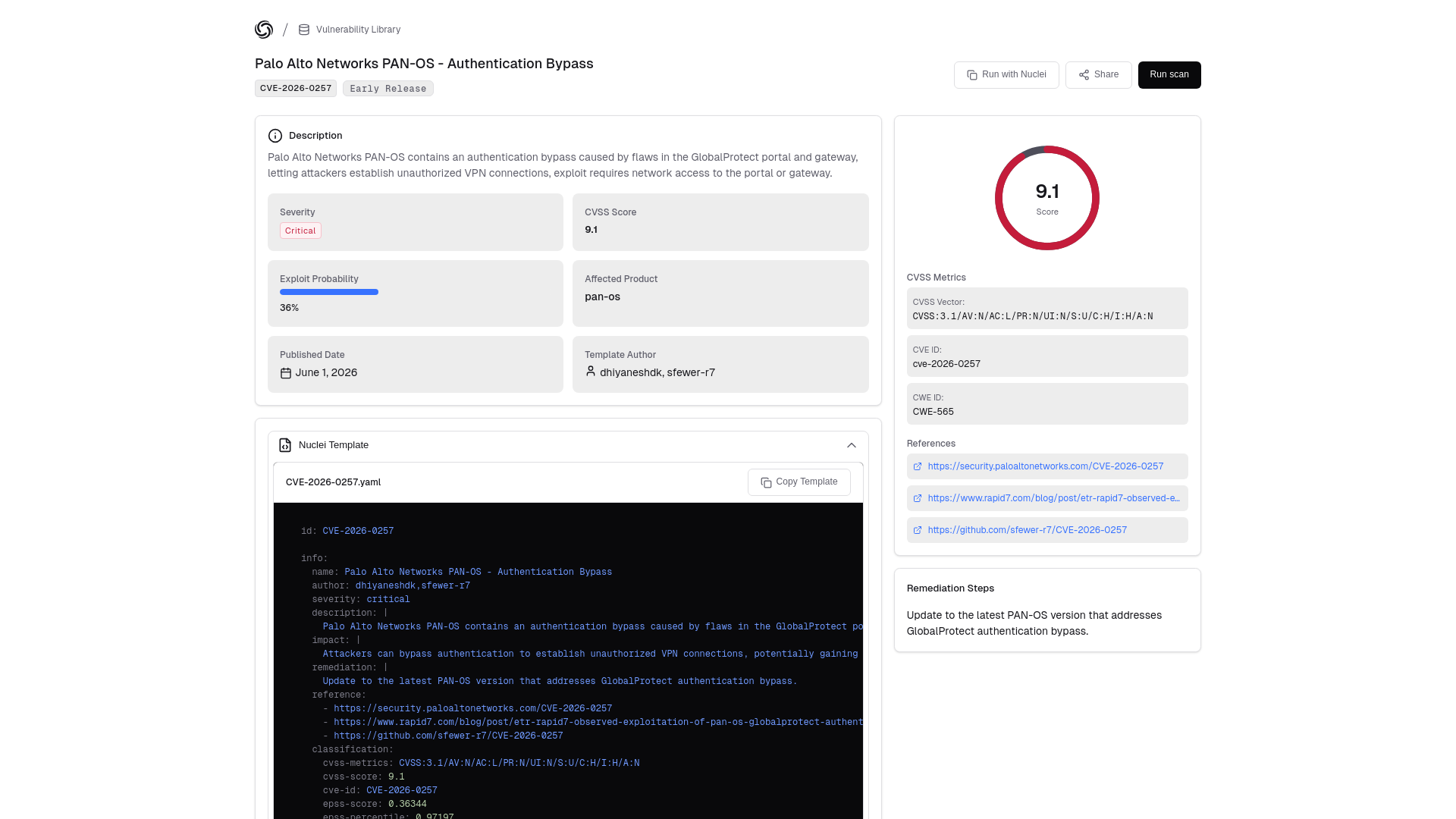This screenshot has height=819, width=1456.
Task: Click the person icon beside template authors
Action: (591, 372)
